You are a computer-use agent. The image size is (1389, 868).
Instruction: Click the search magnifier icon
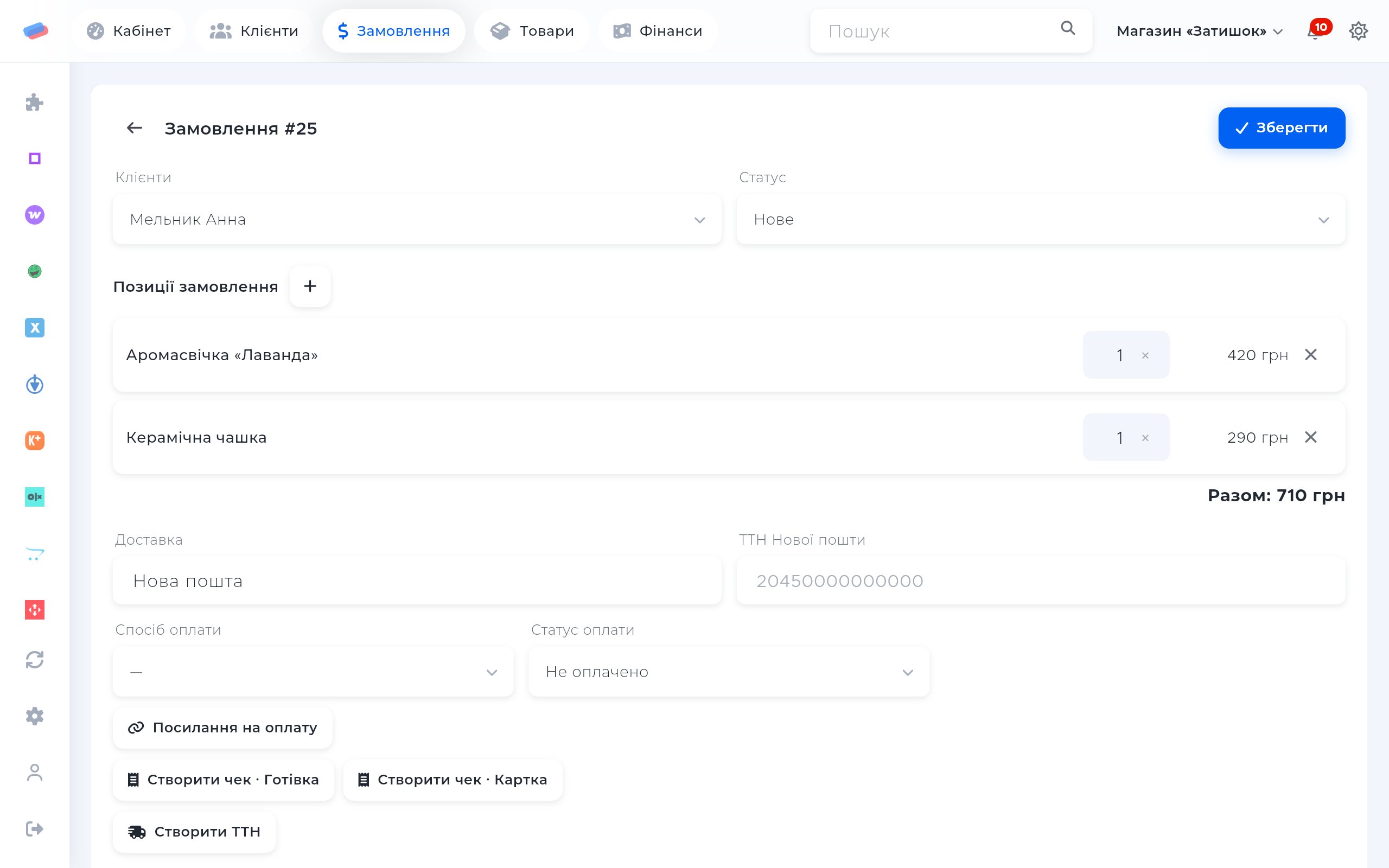coord(1068,28)
